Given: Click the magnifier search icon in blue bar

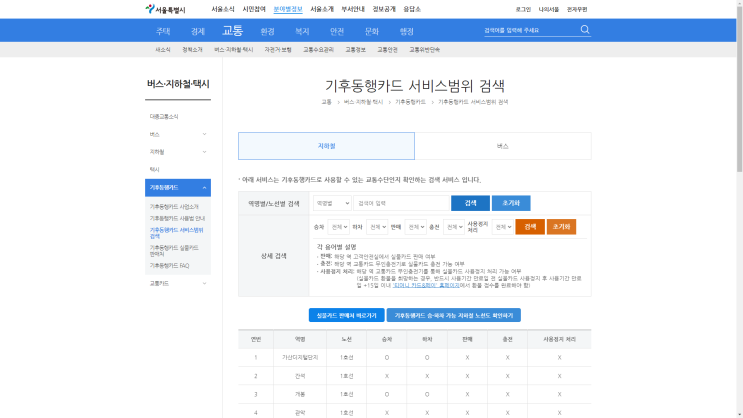Looking at the screenshot, I should pos(585,30).
